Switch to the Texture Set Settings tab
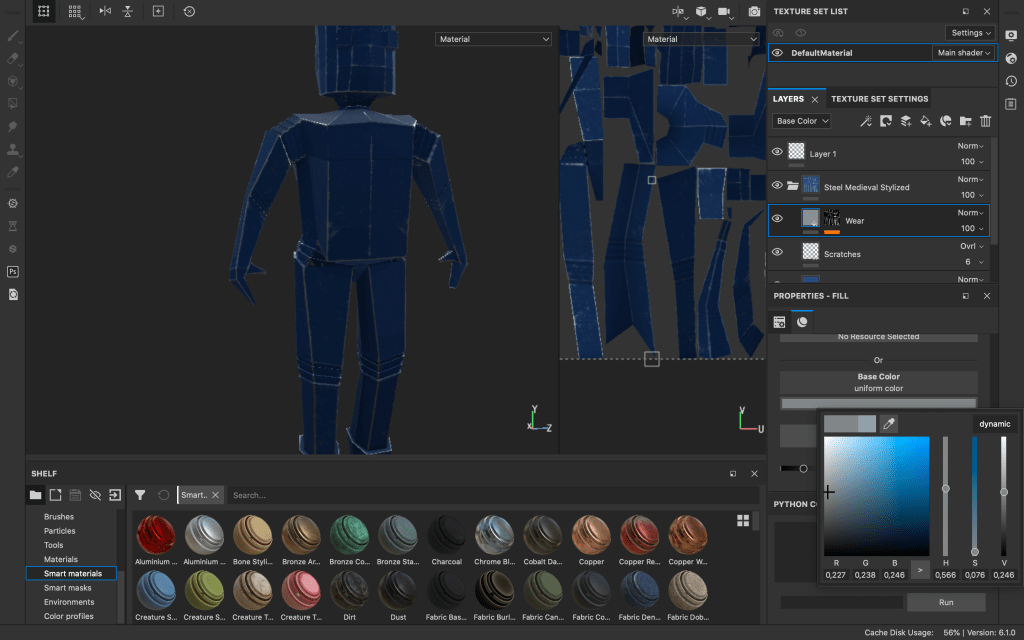Viewport: 1024px width, 640px height. tap(879, 99)
